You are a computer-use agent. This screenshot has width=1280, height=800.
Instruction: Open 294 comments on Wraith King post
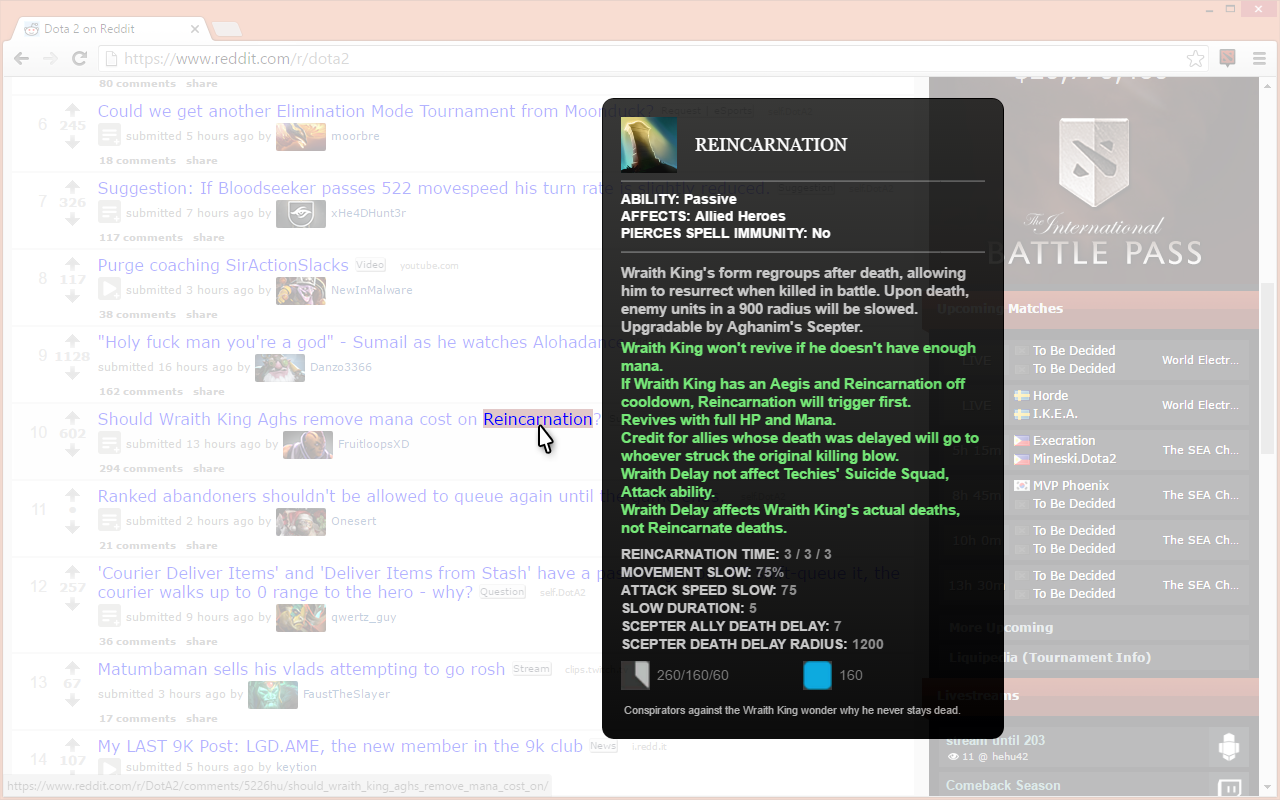(x=141, y=468)
